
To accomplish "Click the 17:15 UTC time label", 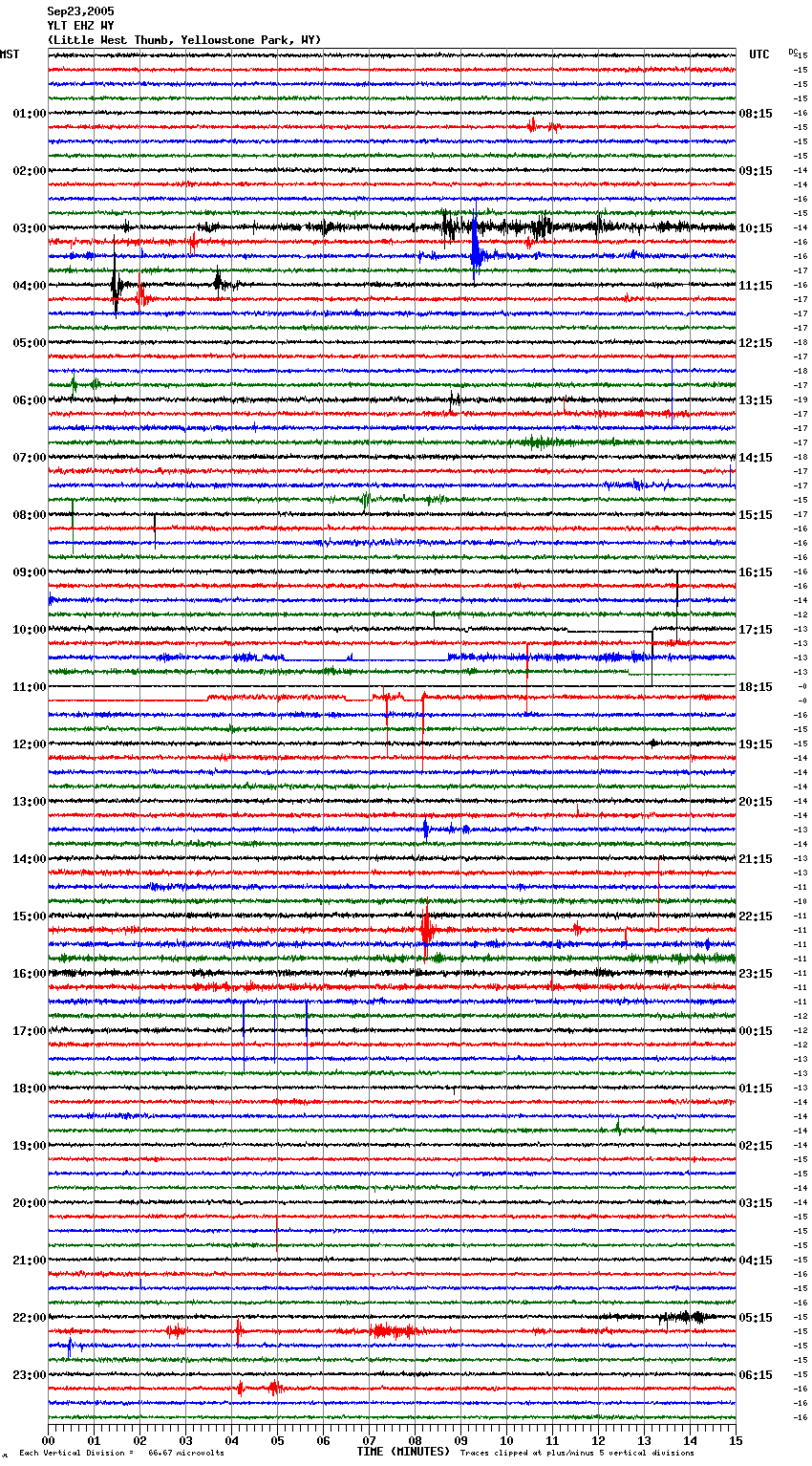I will point(756,630).
